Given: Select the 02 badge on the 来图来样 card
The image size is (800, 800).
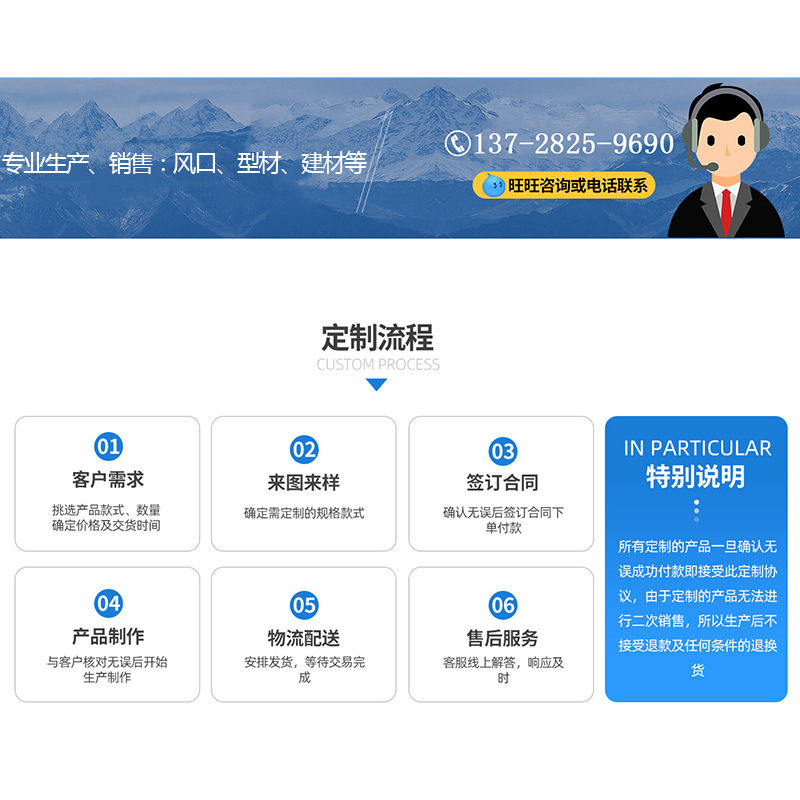Looking at the screenshot, I should 302,448.
